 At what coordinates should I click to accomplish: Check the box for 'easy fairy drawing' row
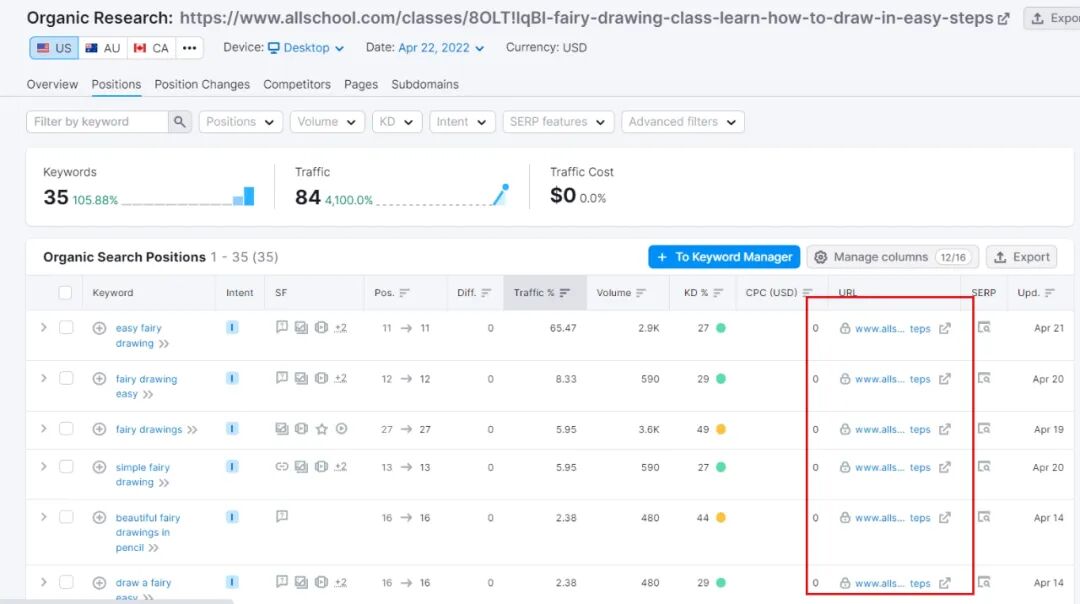coord(66,328)
